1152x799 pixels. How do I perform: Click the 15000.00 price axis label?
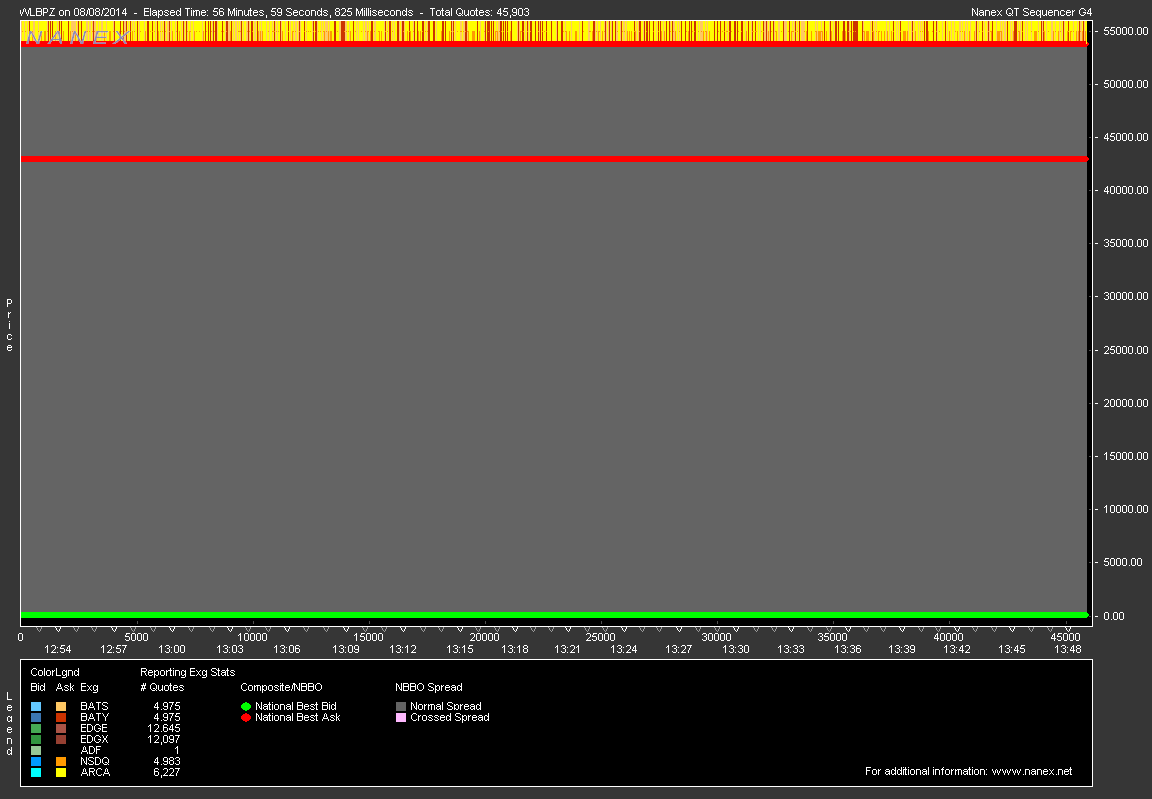pyautogui.click(x=1126, y=456)
